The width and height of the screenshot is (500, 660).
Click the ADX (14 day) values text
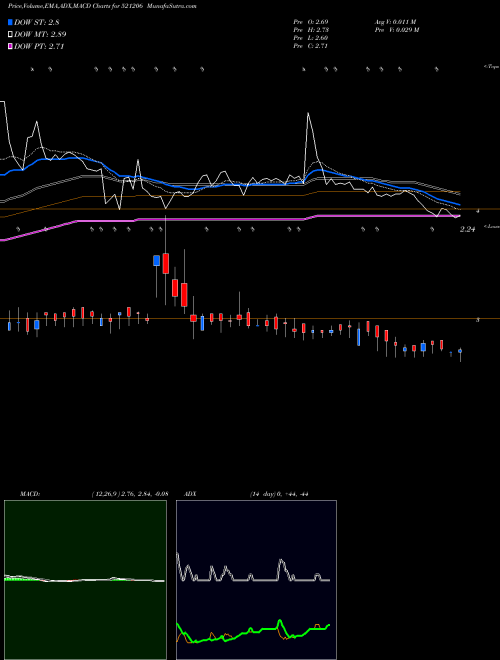pyautogui.click(x=279, y=494)
